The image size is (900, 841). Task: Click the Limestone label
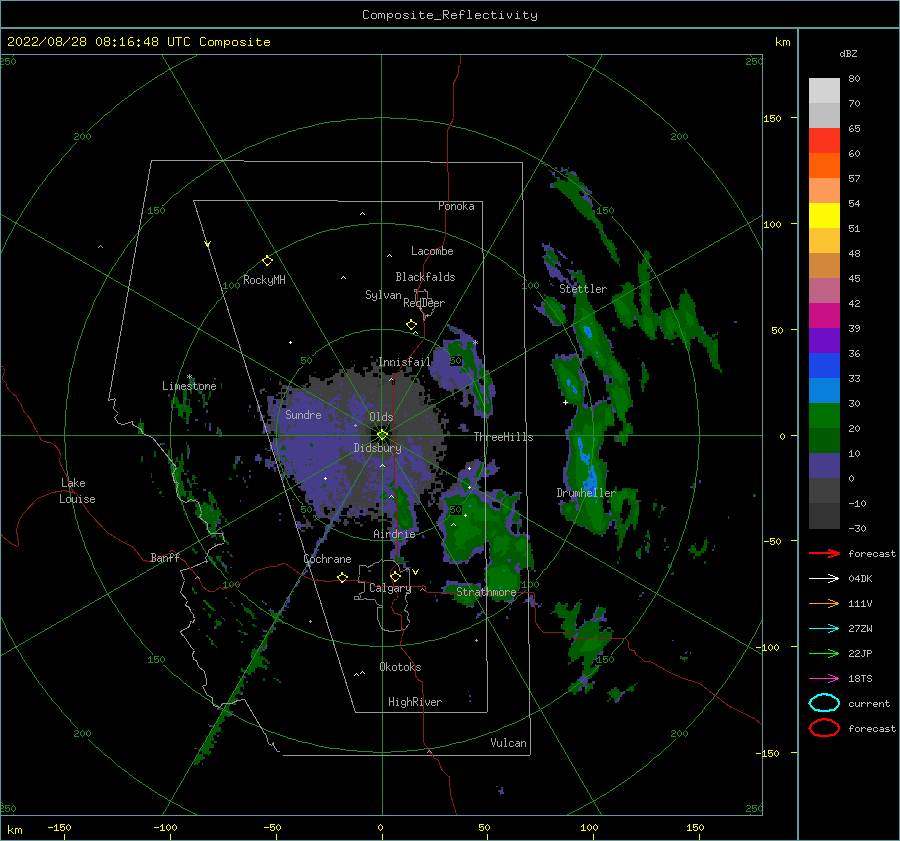[189, 386]
